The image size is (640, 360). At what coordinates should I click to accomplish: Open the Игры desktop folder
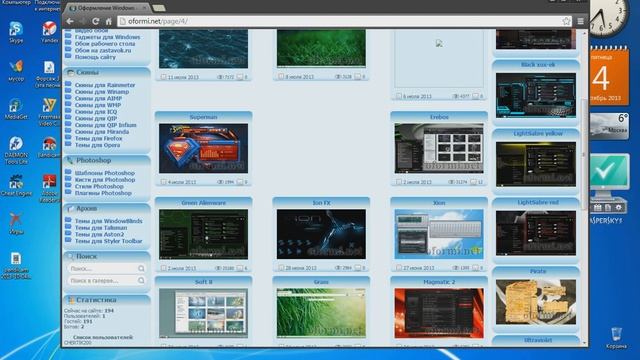(x=16, y=223)
